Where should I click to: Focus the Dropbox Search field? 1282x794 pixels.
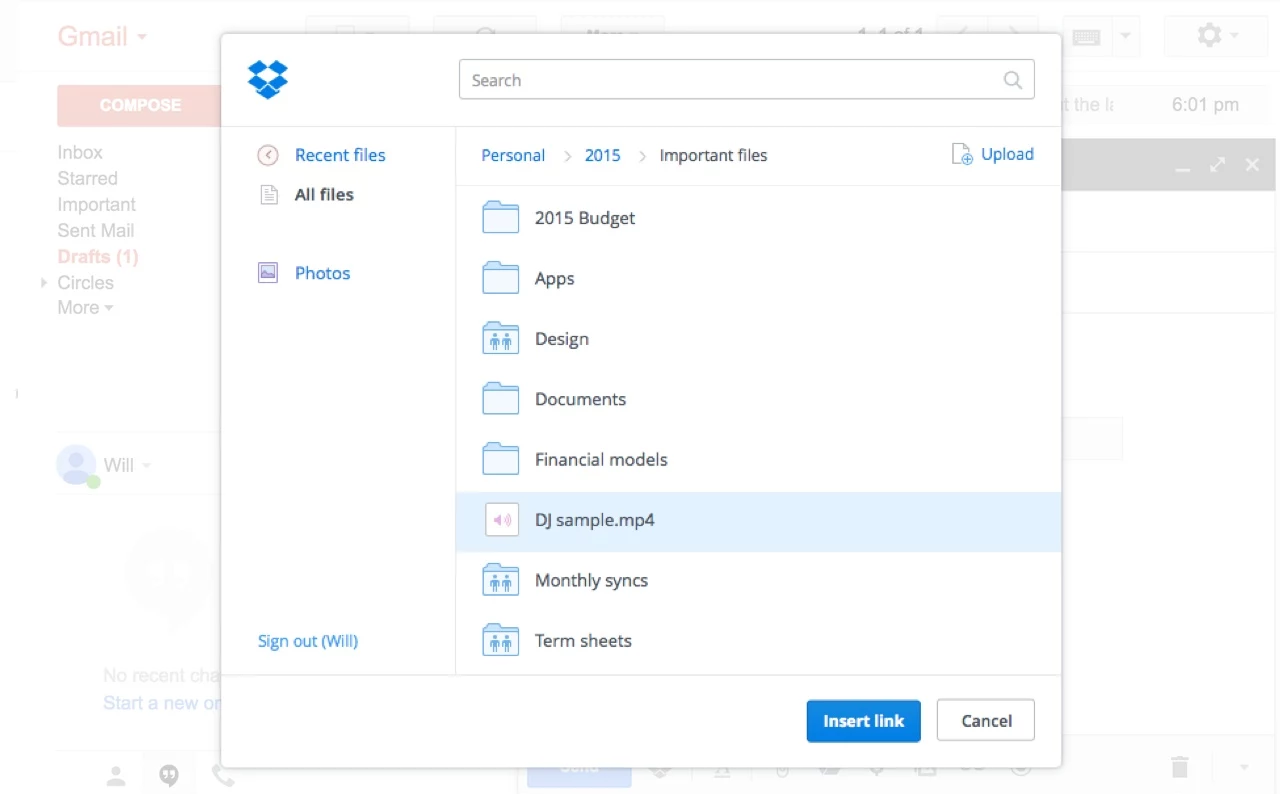pos(746,80)
